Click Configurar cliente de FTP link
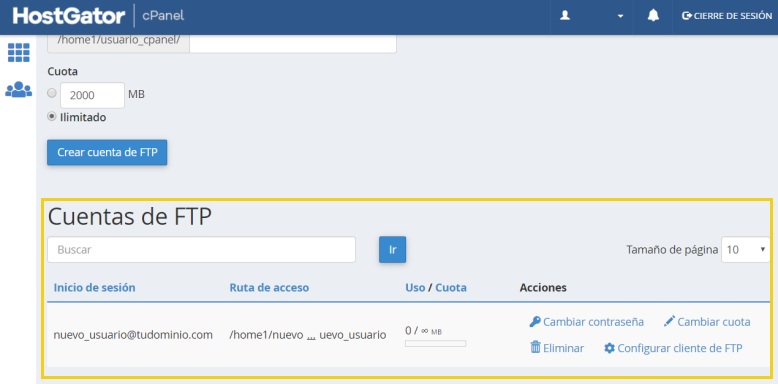This screenshot has width=778, height=384. tap(673, 348)
